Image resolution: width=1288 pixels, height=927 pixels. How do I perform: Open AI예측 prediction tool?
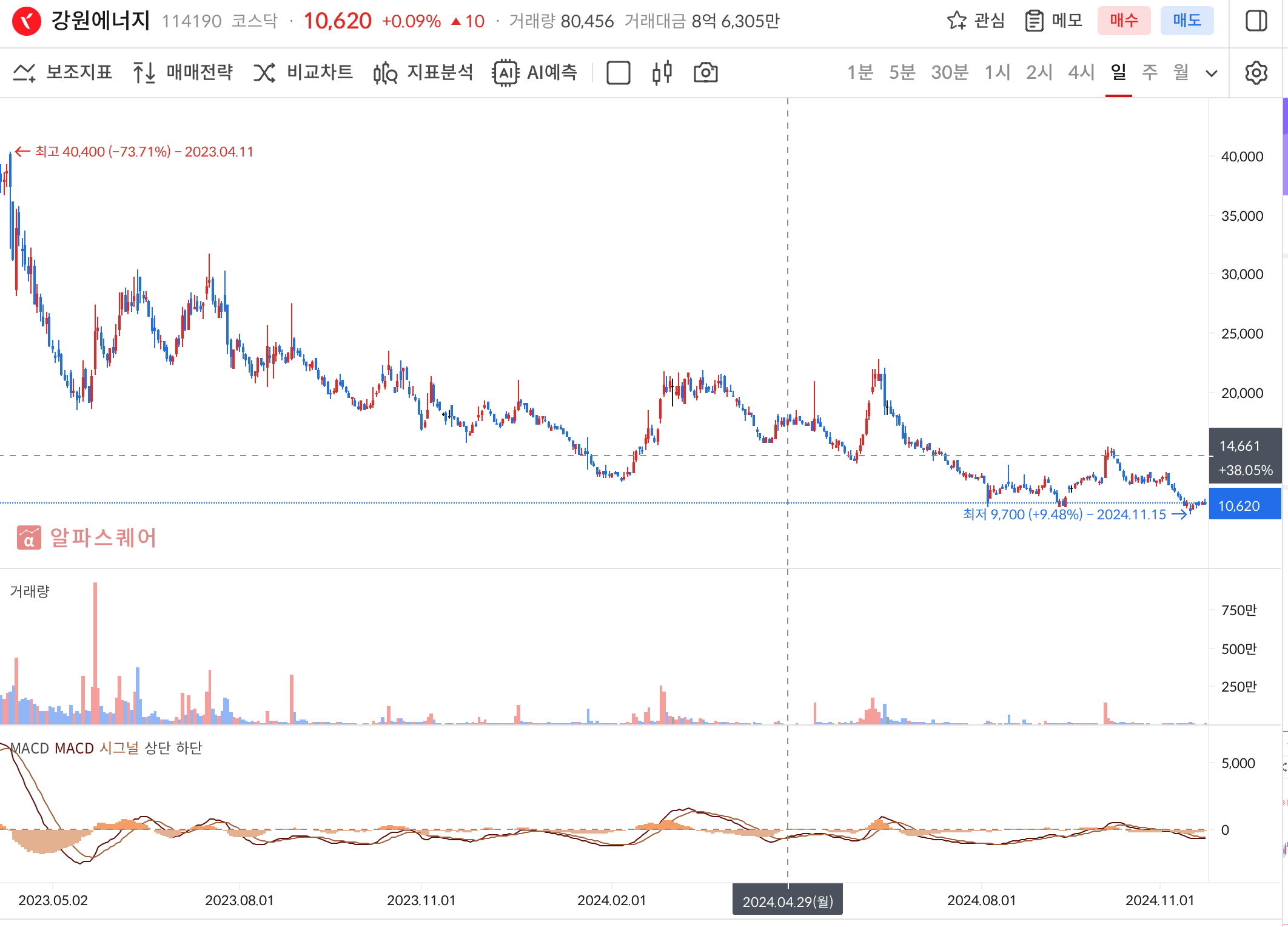coord(535,73)
